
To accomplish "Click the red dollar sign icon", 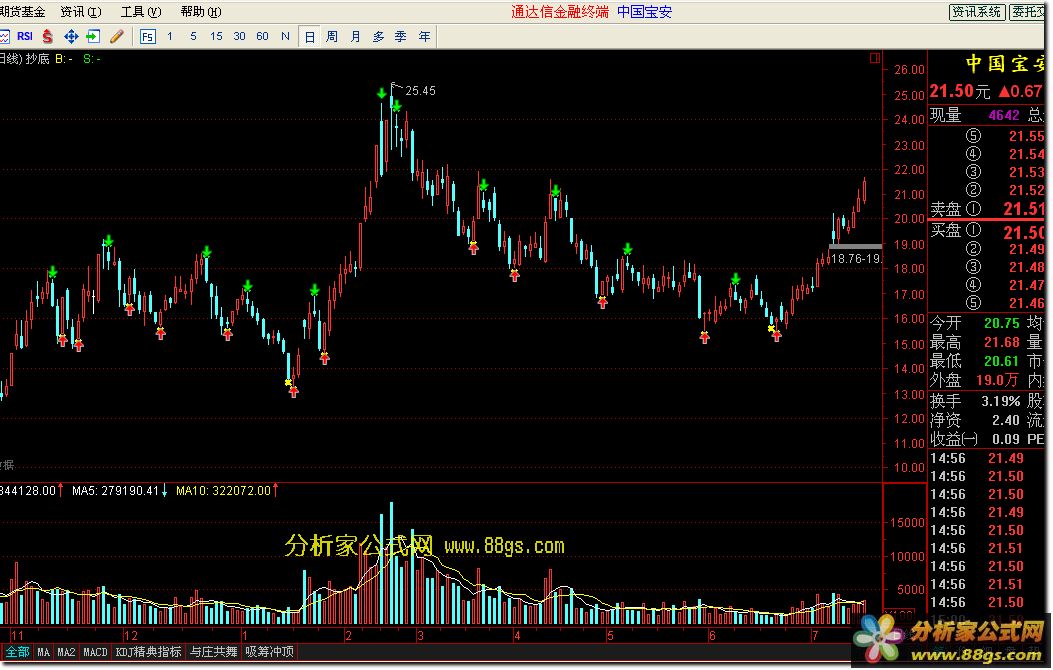I will click(47, 36).
